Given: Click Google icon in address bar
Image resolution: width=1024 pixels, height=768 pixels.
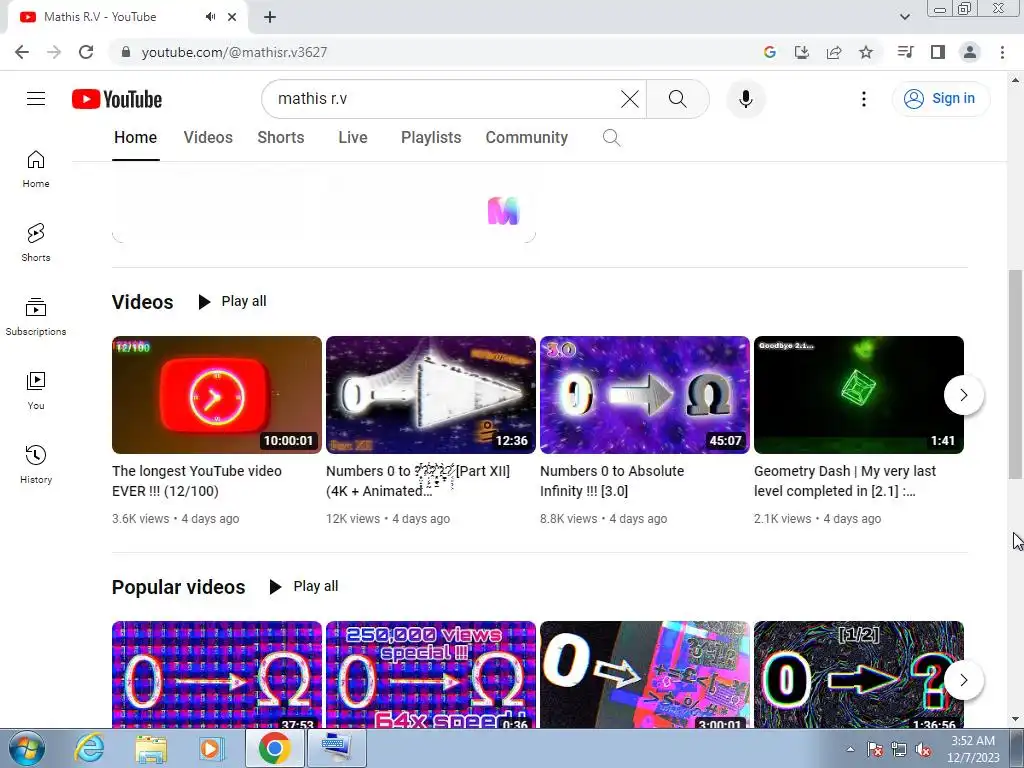Looking at the screenshot, I should (770, 52).
